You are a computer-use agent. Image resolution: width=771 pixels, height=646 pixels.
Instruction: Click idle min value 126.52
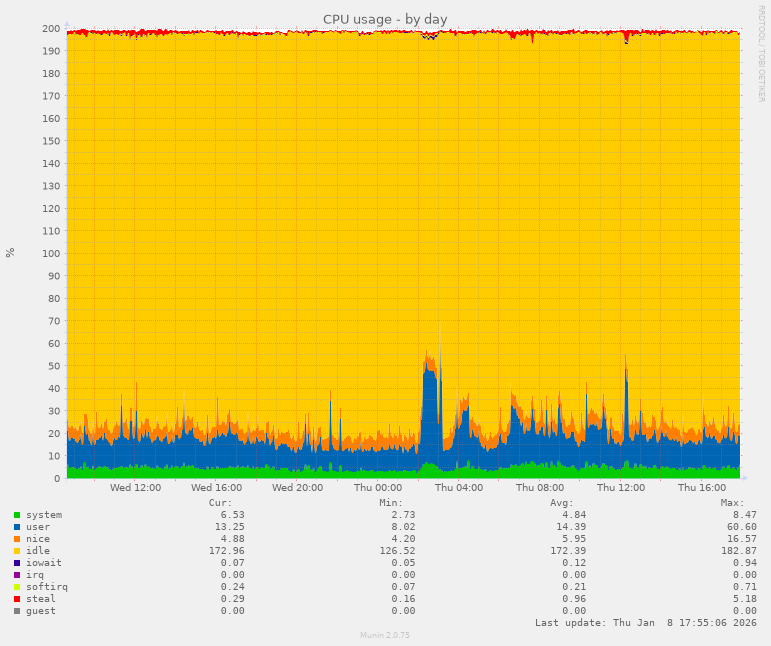click(397, 551)
